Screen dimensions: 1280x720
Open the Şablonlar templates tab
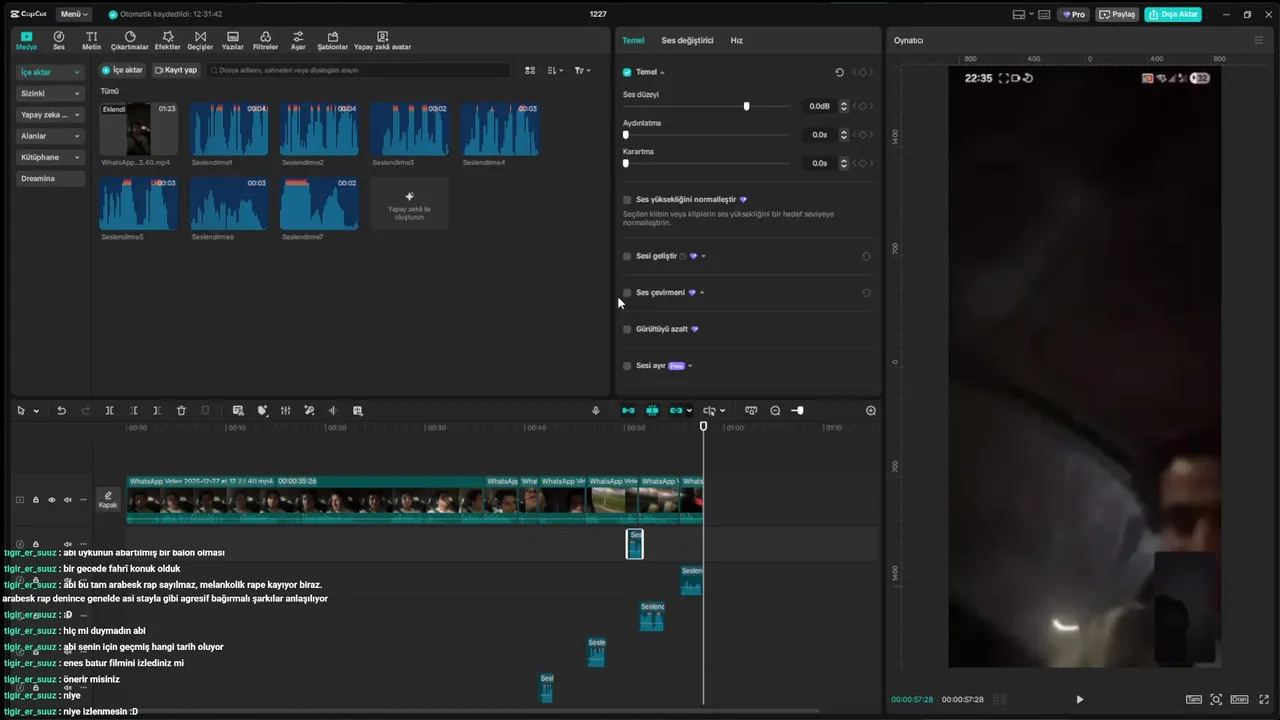[x=332, y=40]
